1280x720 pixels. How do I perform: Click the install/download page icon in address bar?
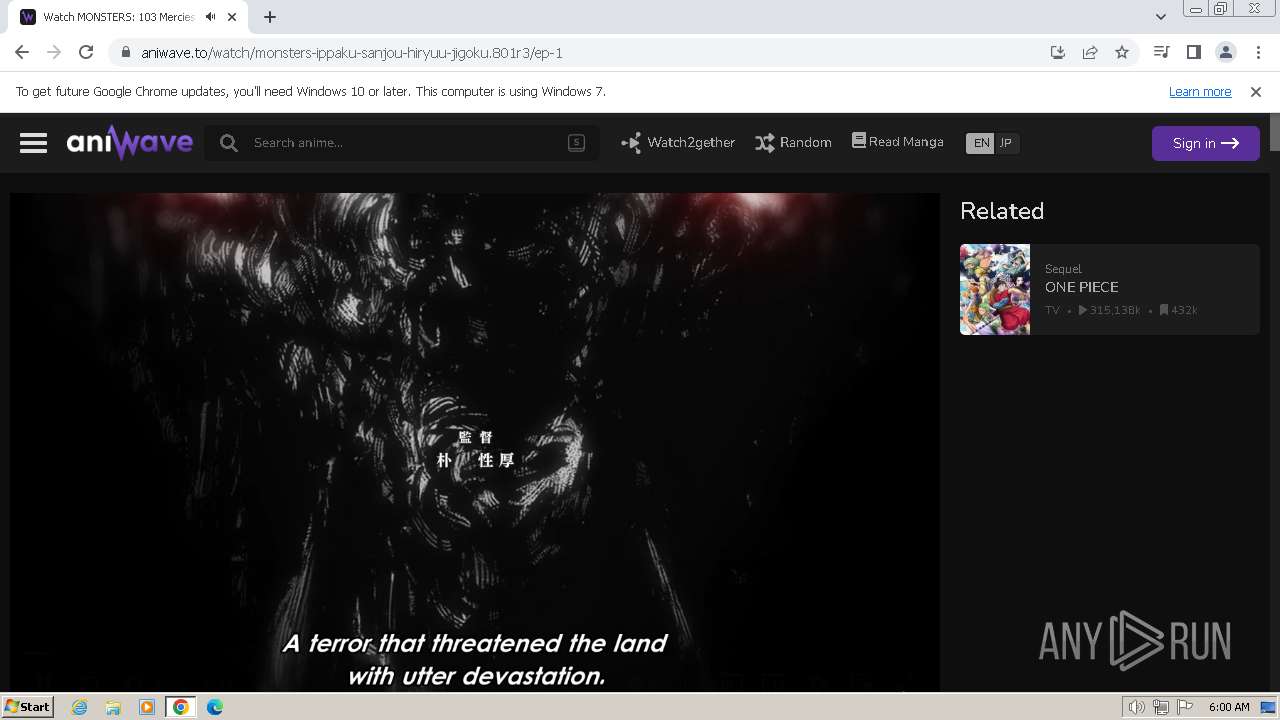1058,52
